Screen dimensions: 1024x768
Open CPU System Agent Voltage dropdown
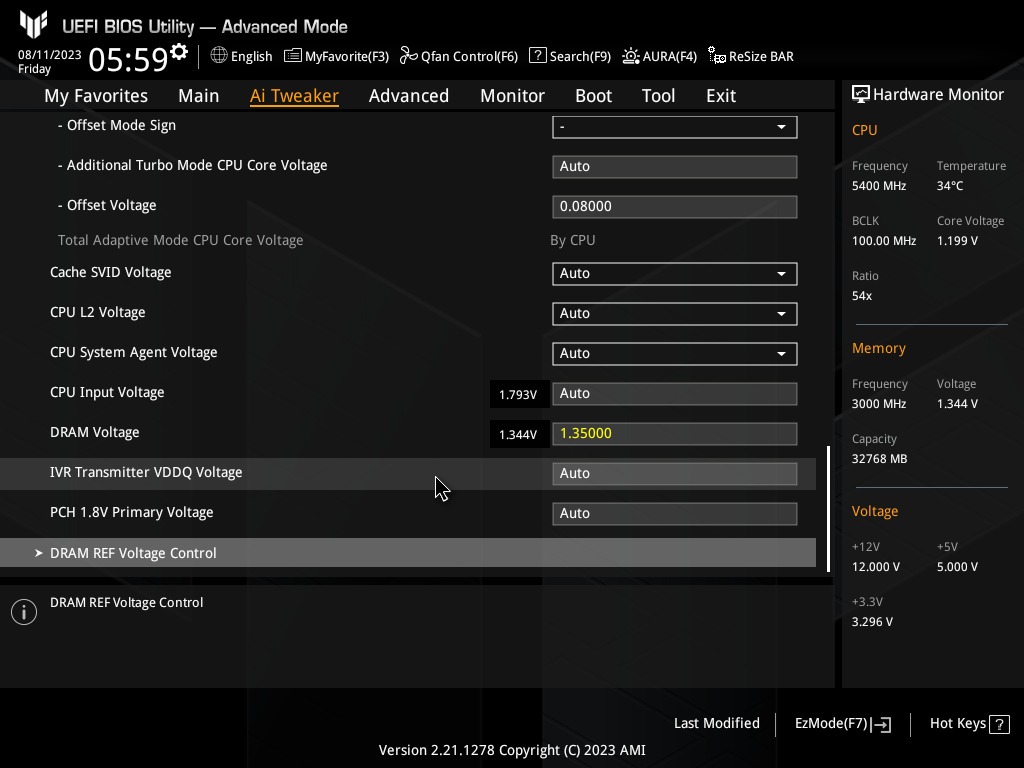pyautogui.click(x=675, y=353)
